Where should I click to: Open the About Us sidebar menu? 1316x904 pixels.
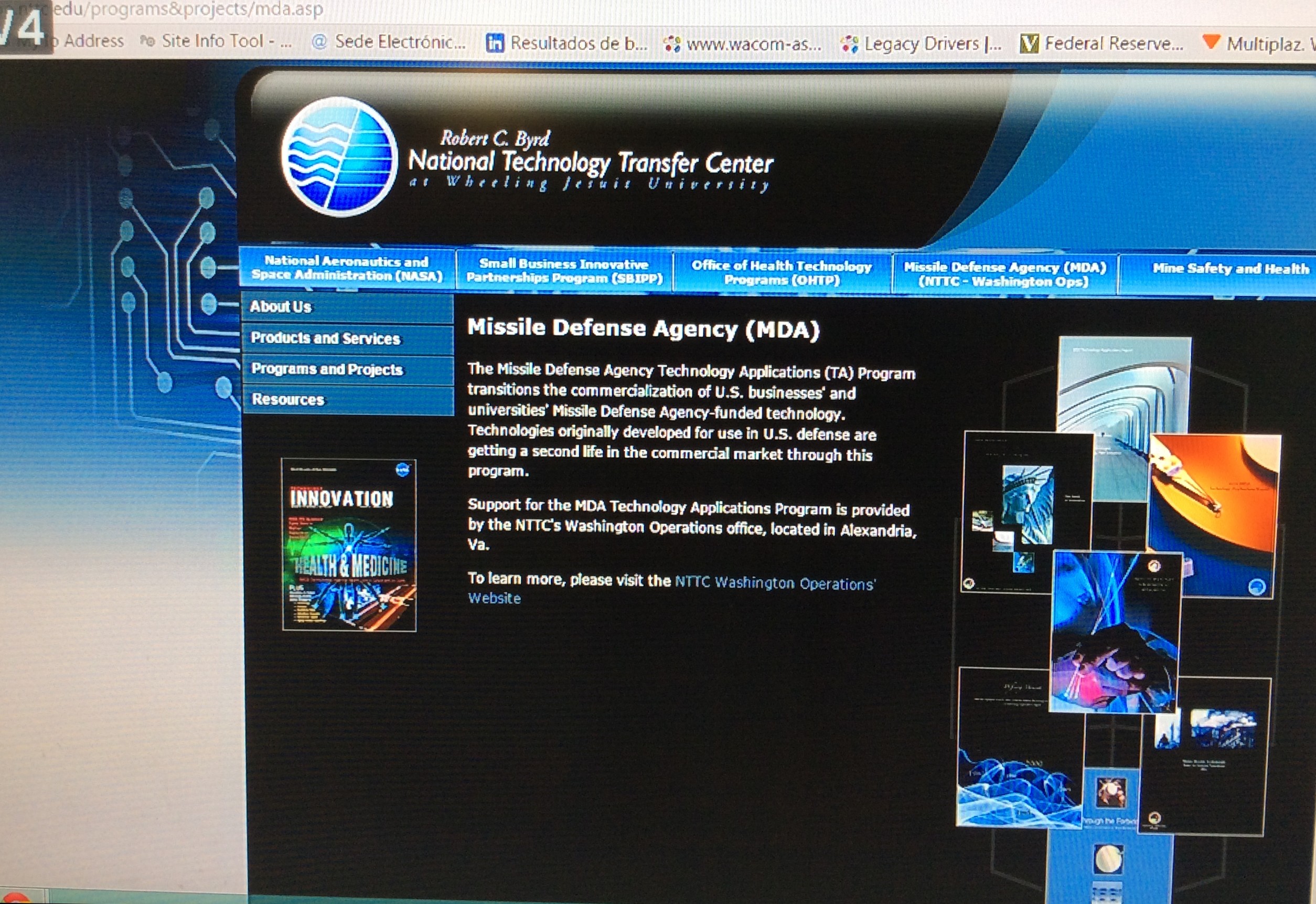pos(347,307)
